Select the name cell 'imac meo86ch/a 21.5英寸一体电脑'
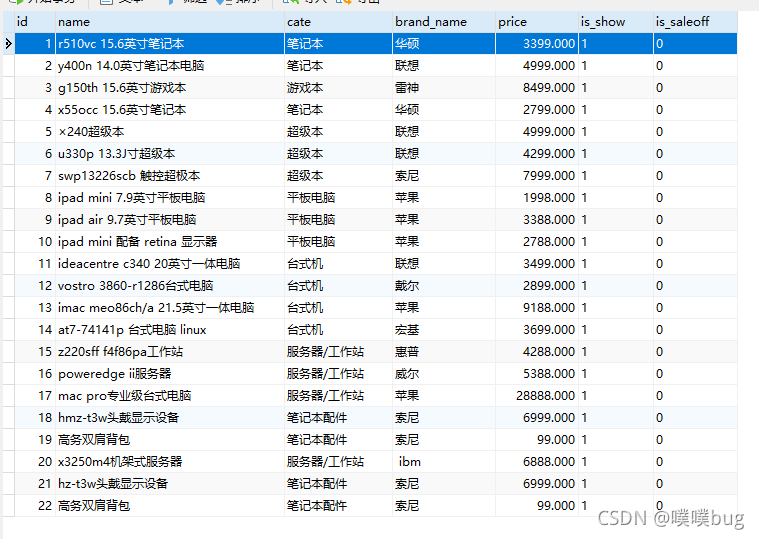This screenshot has width=759, height=539. [169, 308]
